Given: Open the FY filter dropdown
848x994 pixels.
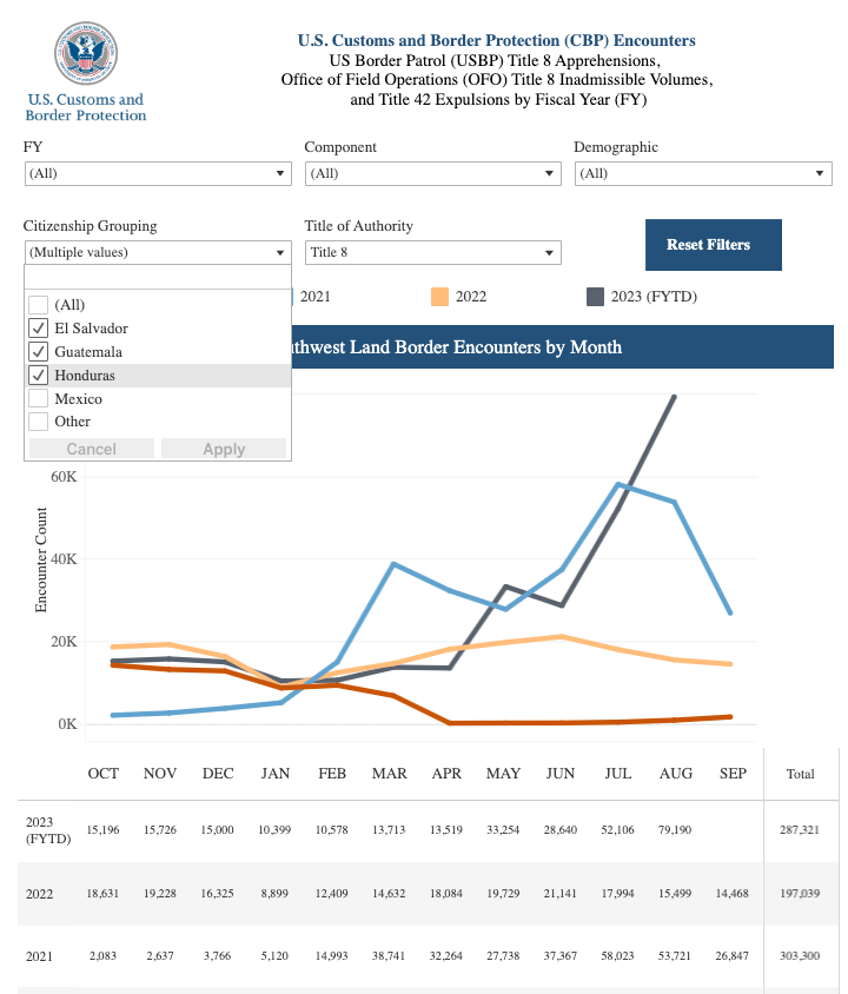Looking at the screenshot, I should coord(158,174).
